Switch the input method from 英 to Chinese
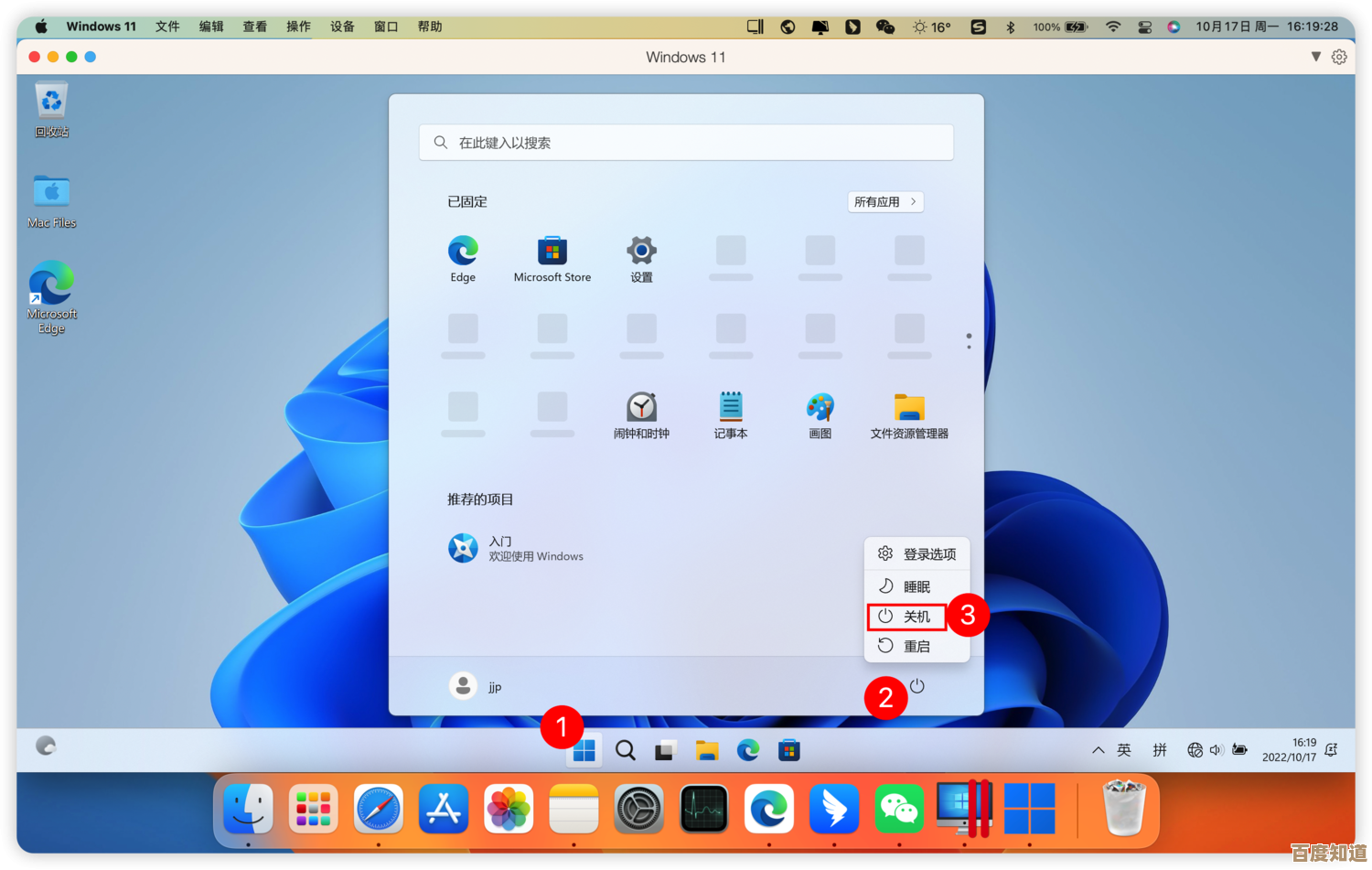 click(1123, 750)
